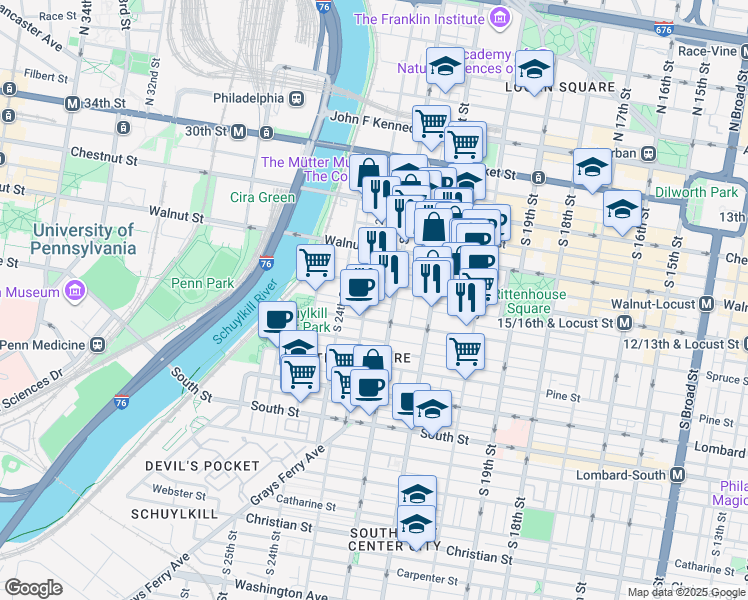Image resolution: width=748 pixels, height=600 pixels.
Task: Select the lower school marker at South Center City
Action: (x=416, y=527)
